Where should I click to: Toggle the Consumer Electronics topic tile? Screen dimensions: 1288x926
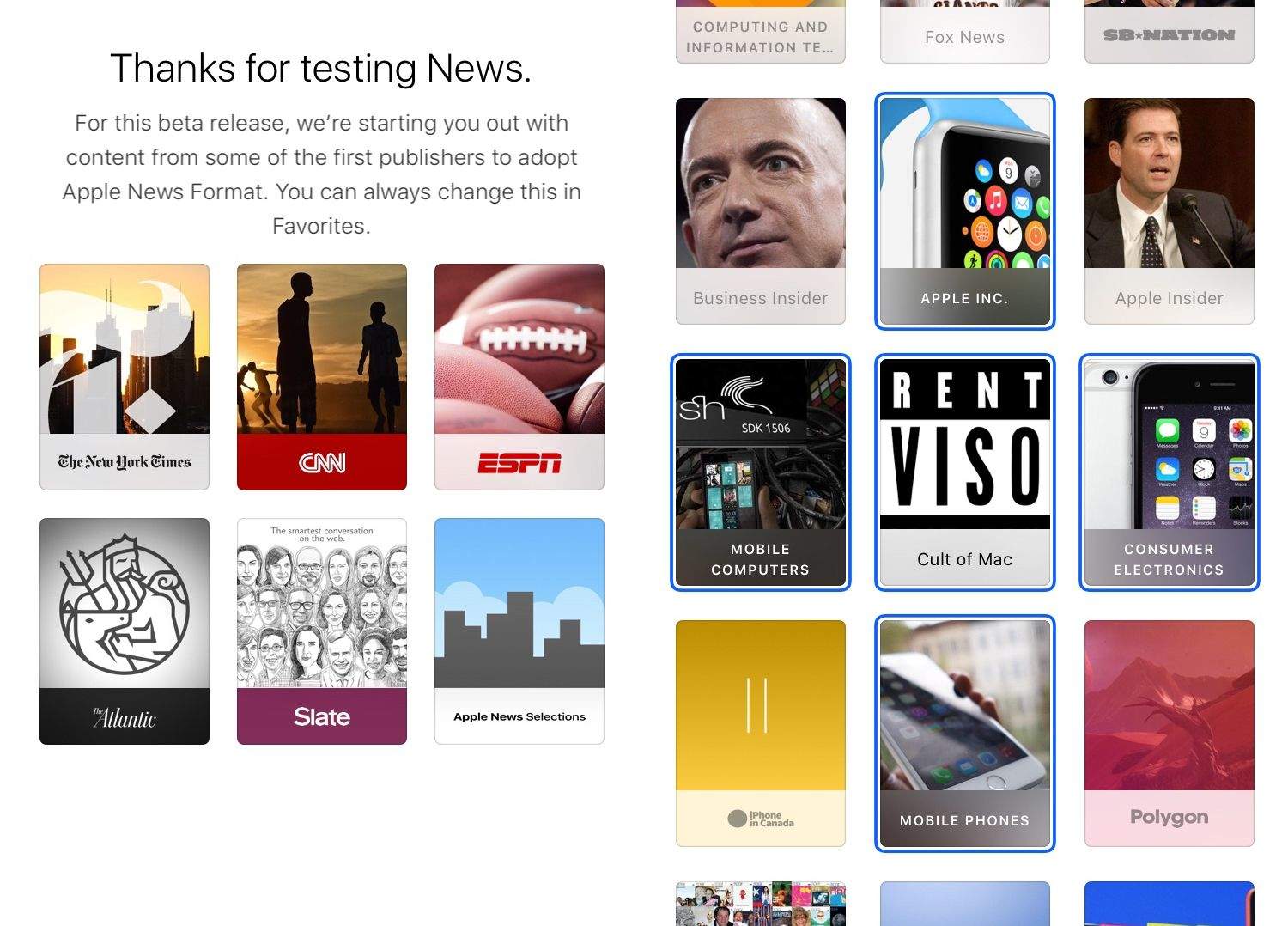tap(1170, 472)
